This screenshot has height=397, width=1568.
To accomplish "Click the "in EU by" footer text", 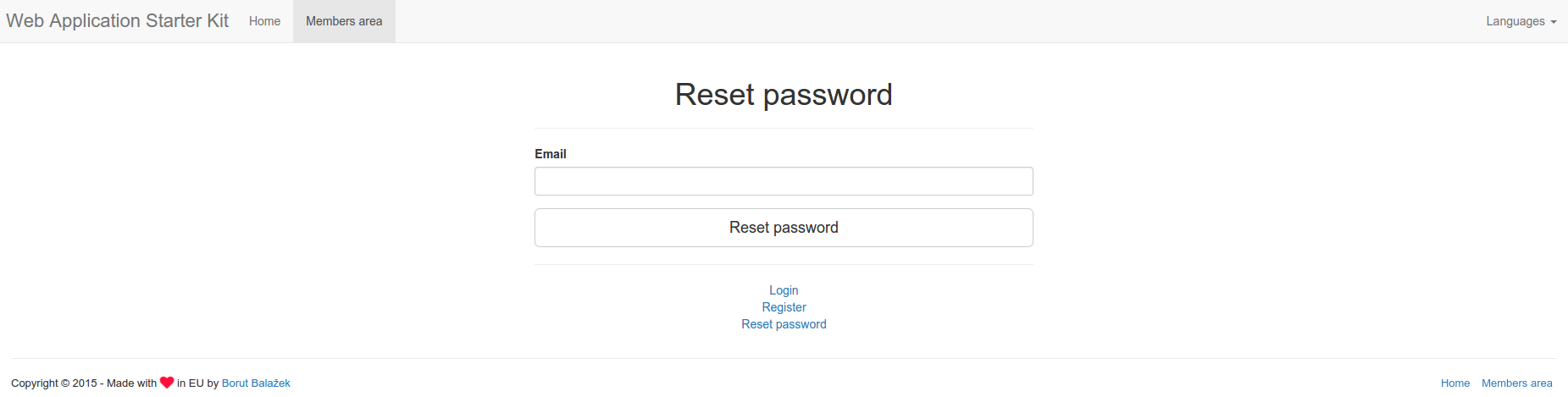I will [x=197, y=383].
